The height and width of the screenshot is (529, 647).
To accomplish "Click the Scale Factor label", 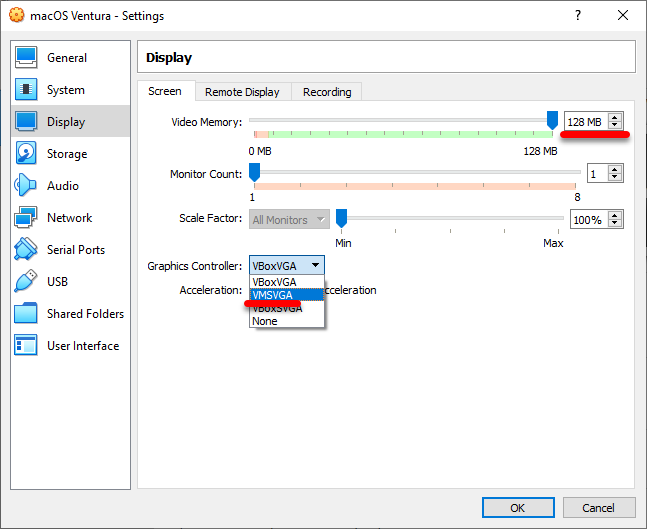I will [210, 218].
